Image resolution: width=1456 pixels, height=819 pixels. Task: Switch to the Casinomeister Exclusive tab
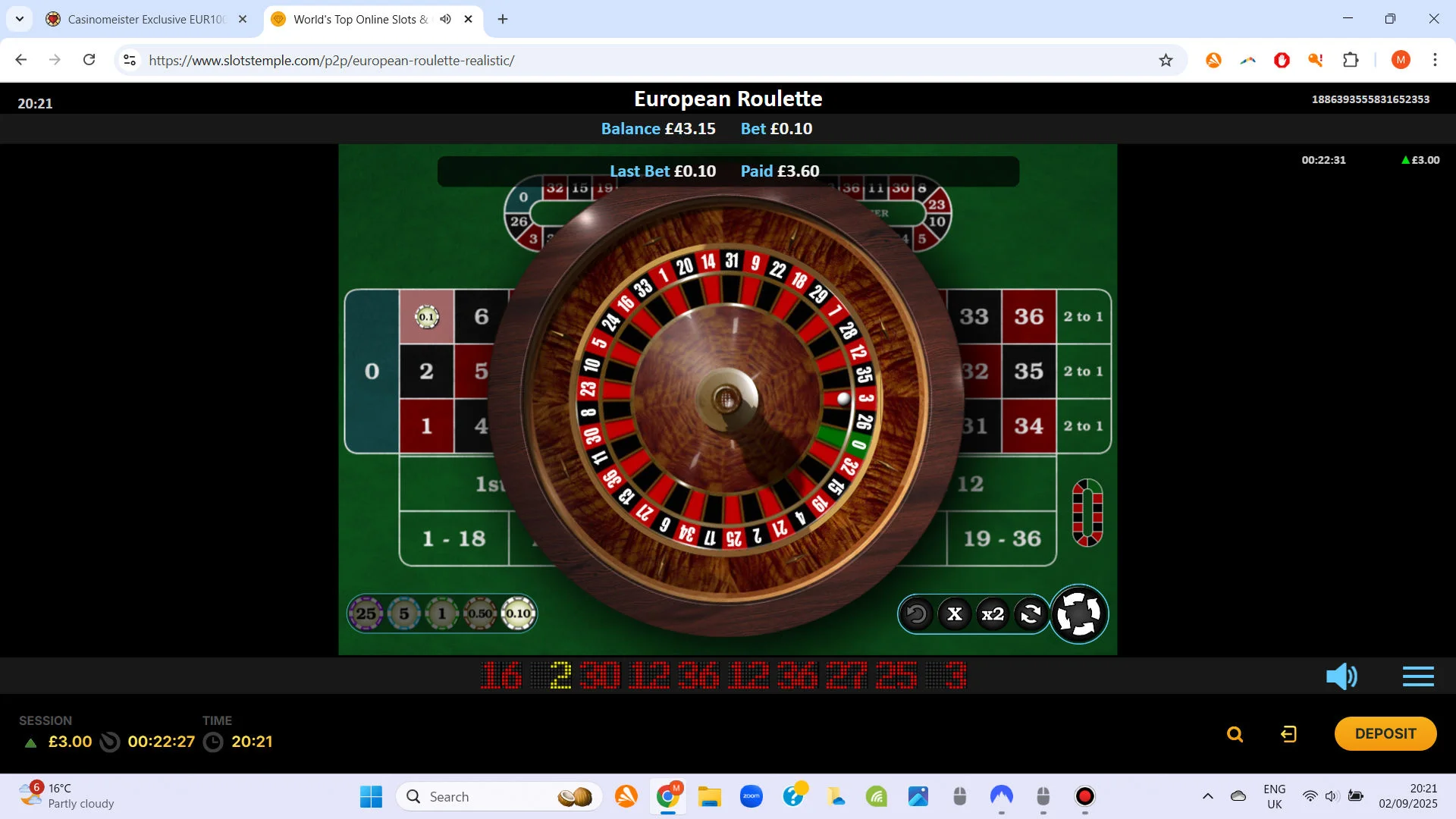(x=146, y=19)
